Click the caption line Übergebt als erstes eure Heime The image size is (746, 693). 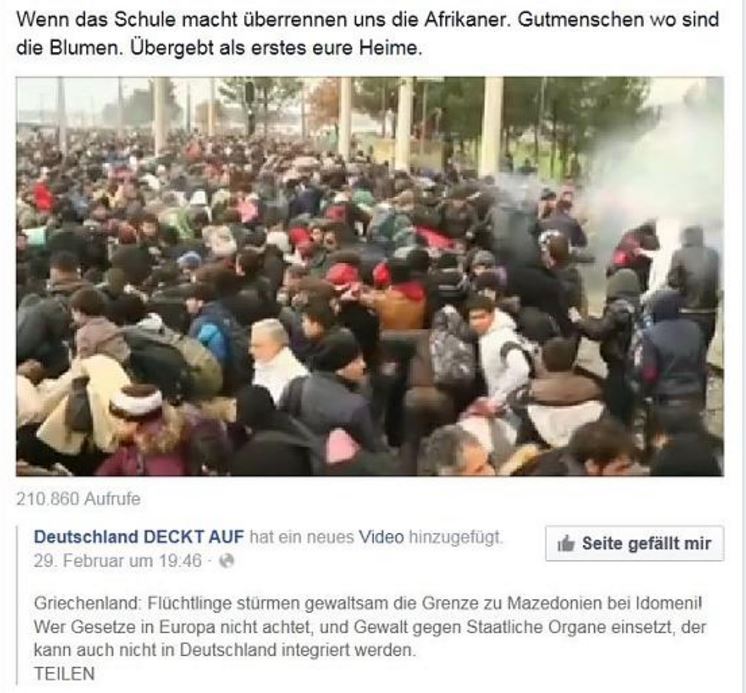pos(275,48)
